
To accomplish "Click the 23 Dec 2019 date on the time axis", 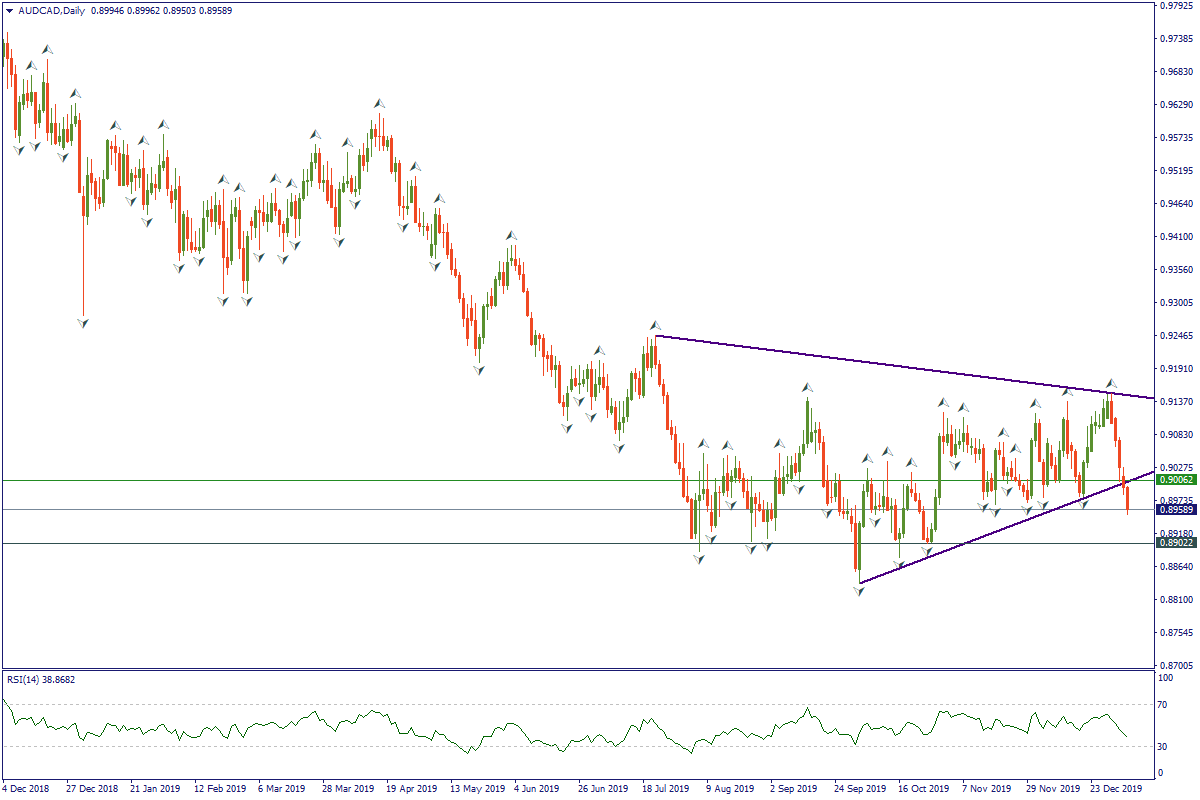I will tap(1116, 788).
